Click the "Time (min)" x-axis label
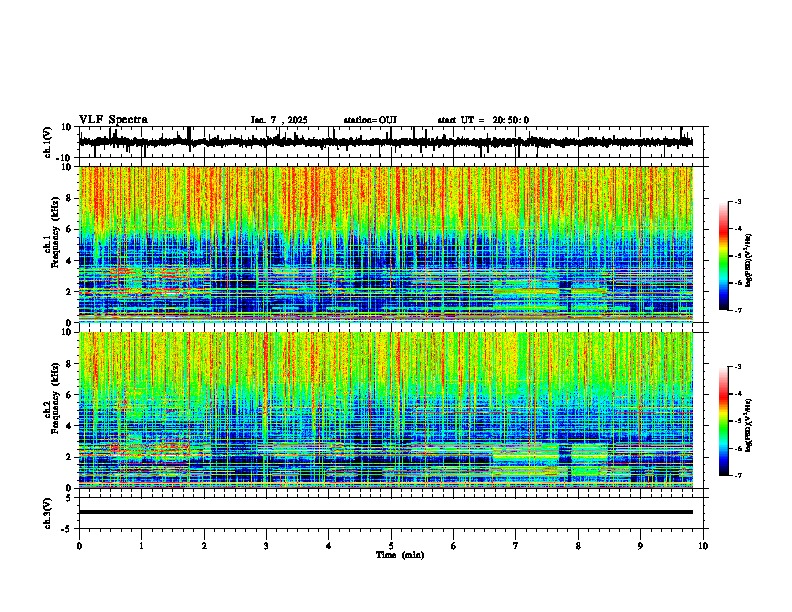Image resolution: width=792 pixels, height=612 pixels. coord(400,555)
